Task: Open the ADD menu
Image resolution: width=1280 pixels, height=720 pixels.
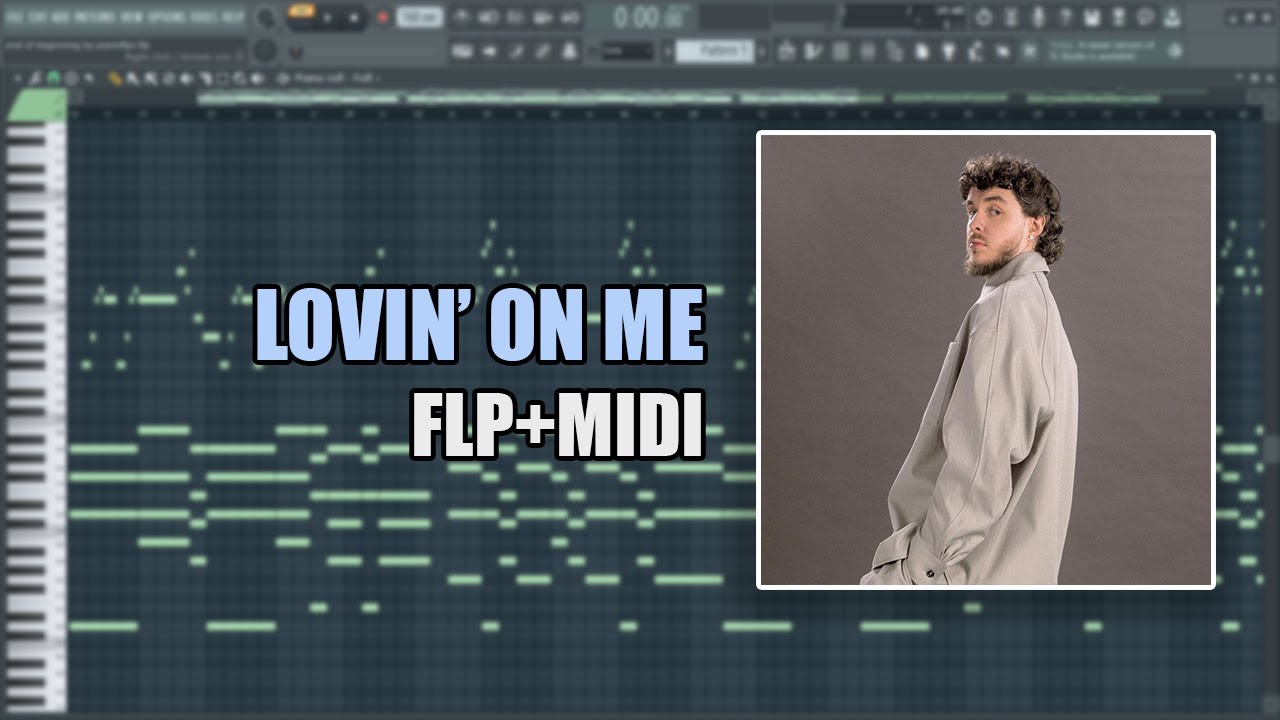Action: click(x=60, y=17)
